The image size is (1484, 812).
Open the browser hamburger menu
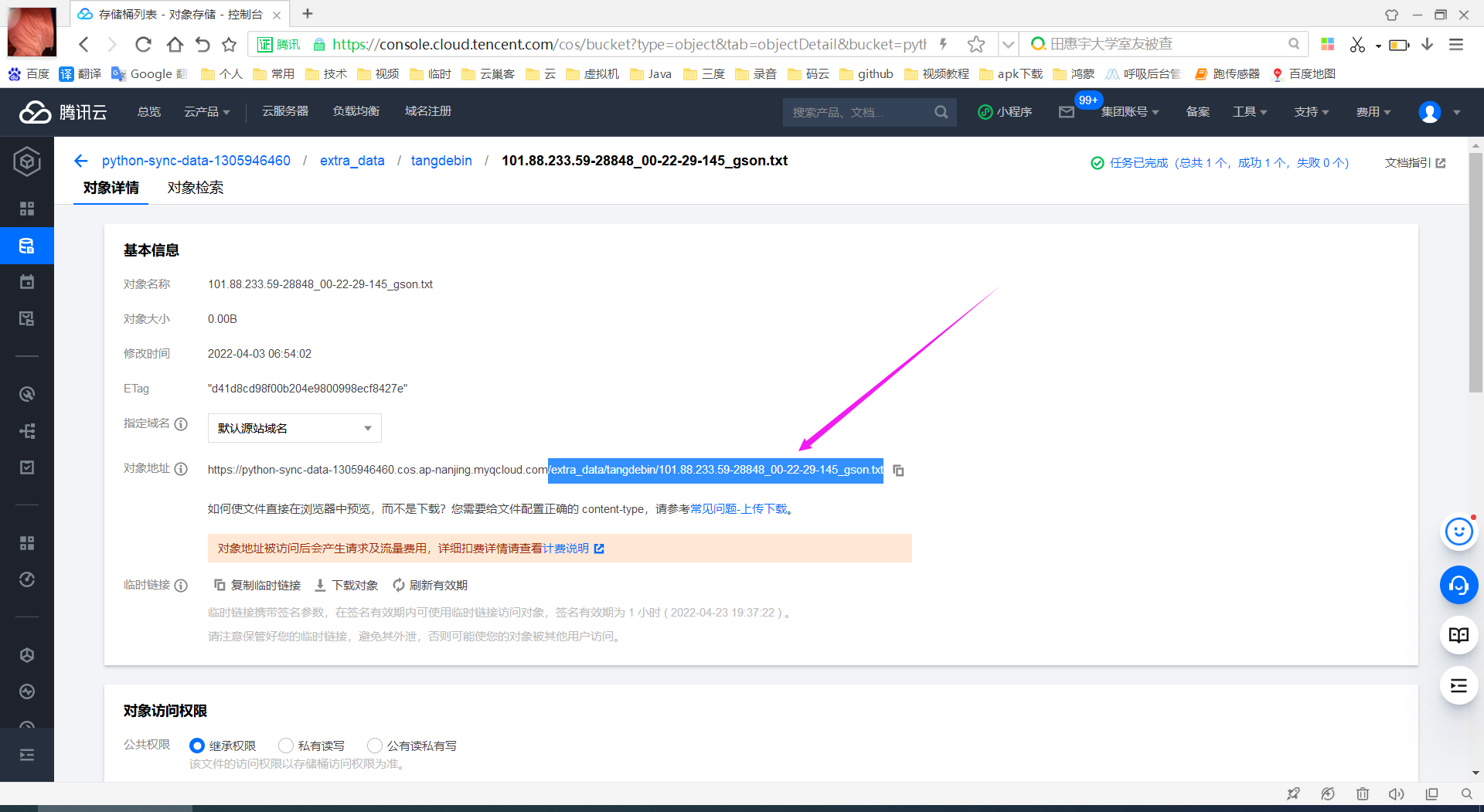pos(1456,44)
